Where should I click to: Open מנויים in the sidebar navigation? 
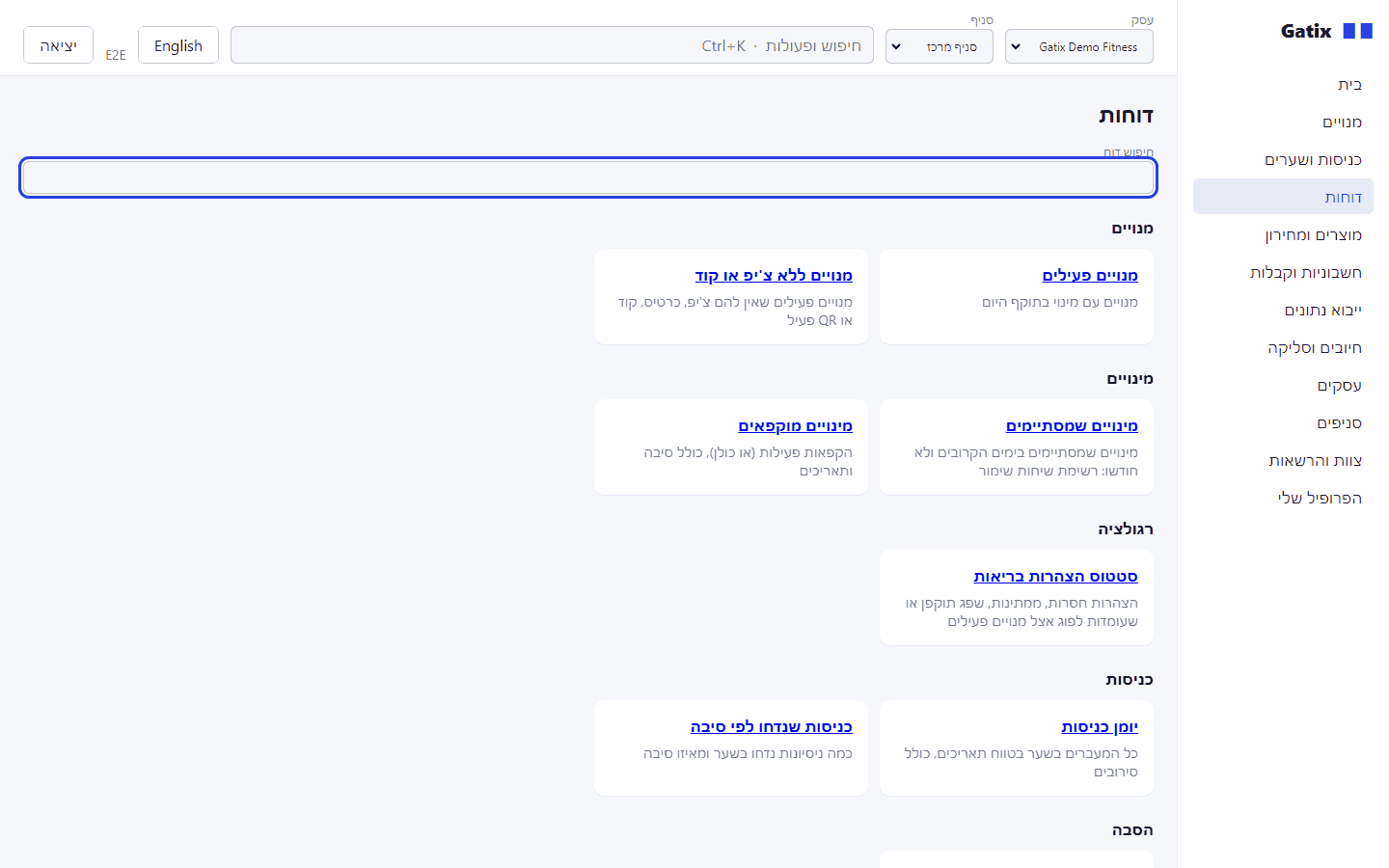[x=1283, y=122]
